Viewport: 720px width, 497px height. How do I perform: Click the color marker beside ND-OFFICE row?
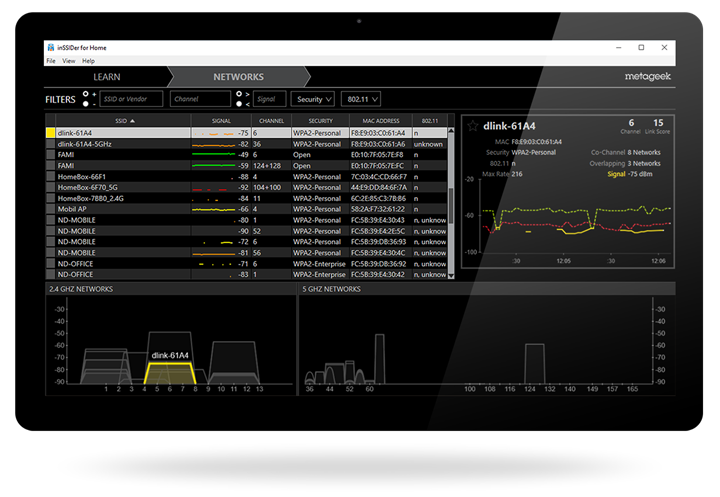coord(51,264)
